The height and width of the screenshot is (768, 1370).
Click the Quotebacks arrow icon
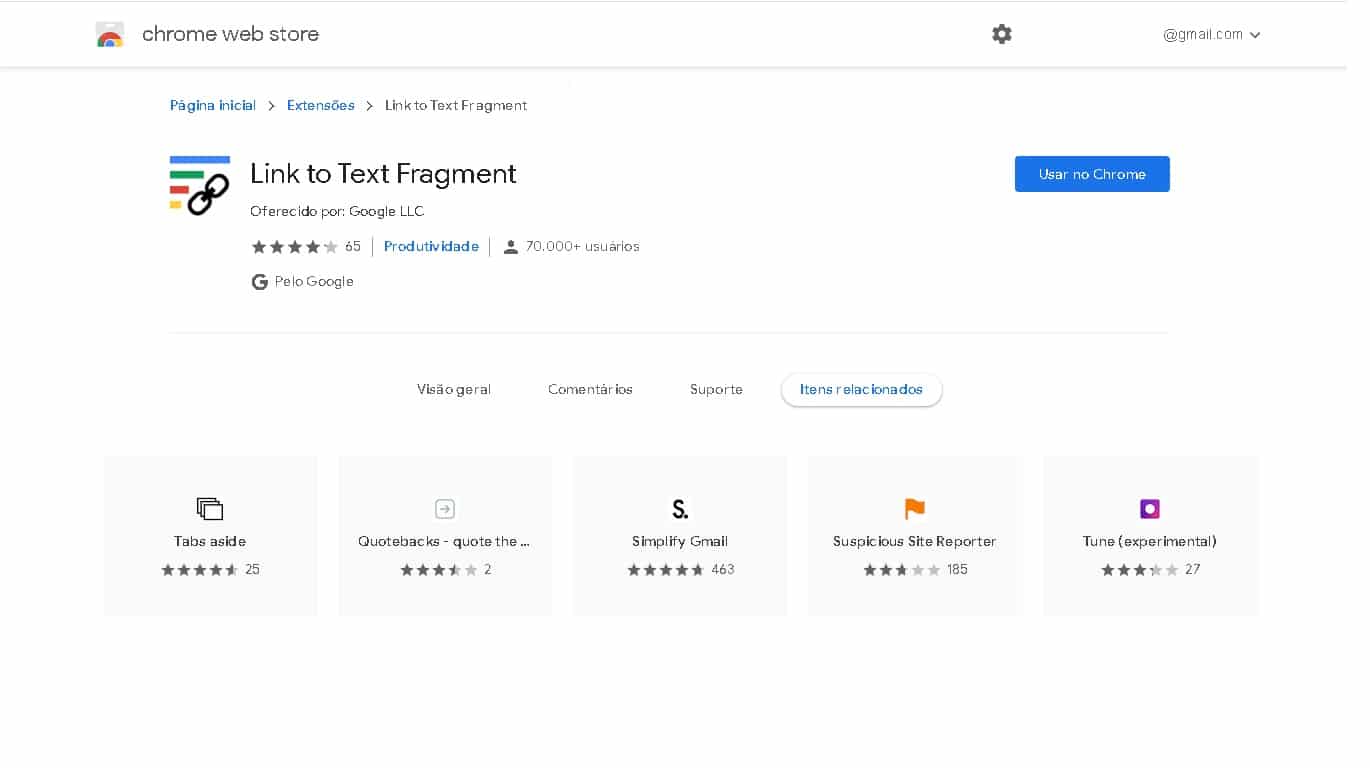coord(445,509)
